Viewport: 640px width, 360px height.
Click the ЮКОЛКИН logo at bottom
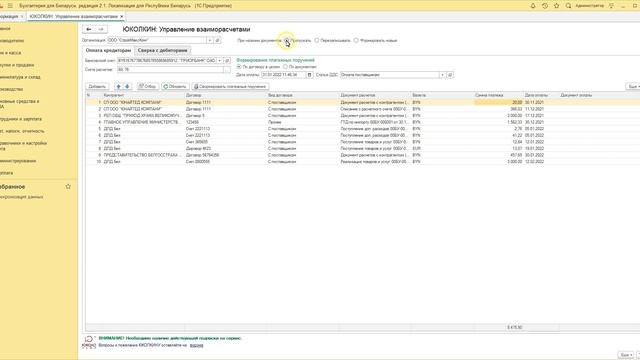point(89,342)
